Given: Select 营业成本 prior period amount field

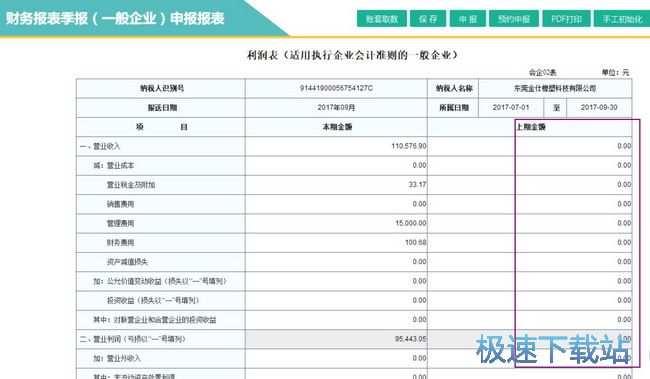Looking at the screenshot, I should [530, 165].
